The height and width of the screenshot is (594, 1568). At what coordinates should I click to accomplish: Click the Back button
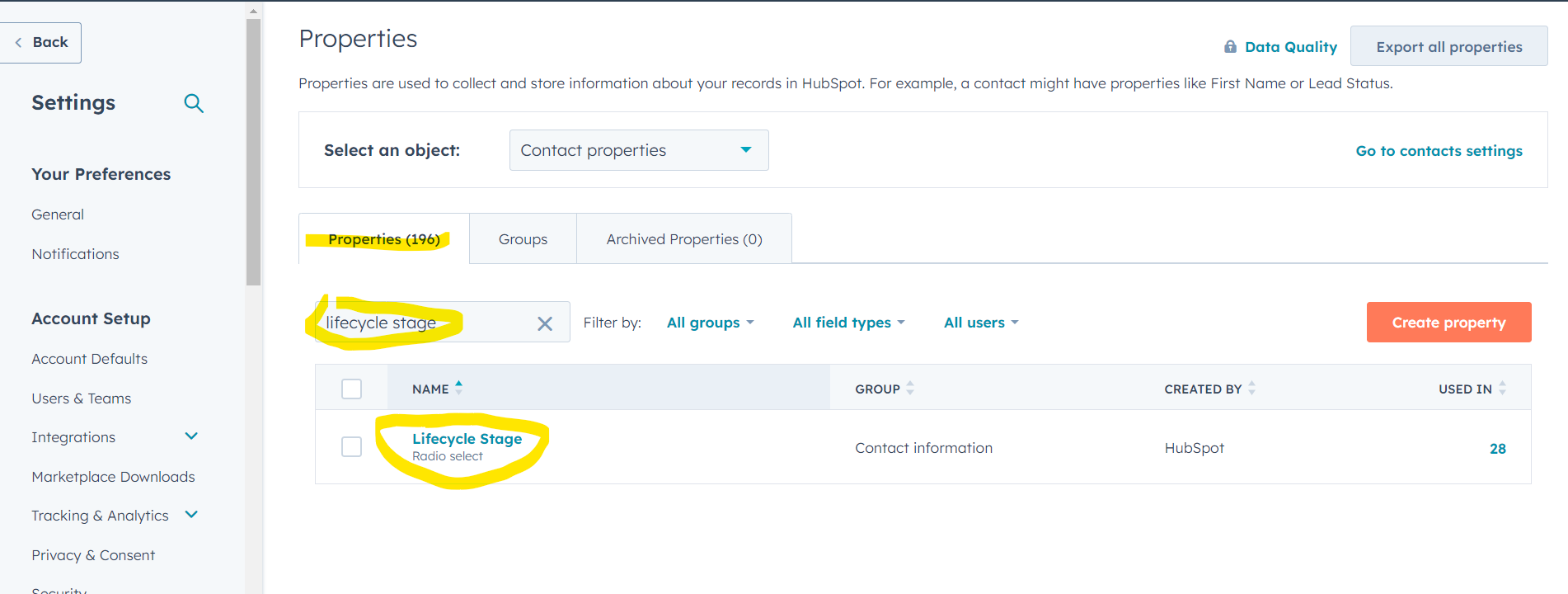click(40, 43)
